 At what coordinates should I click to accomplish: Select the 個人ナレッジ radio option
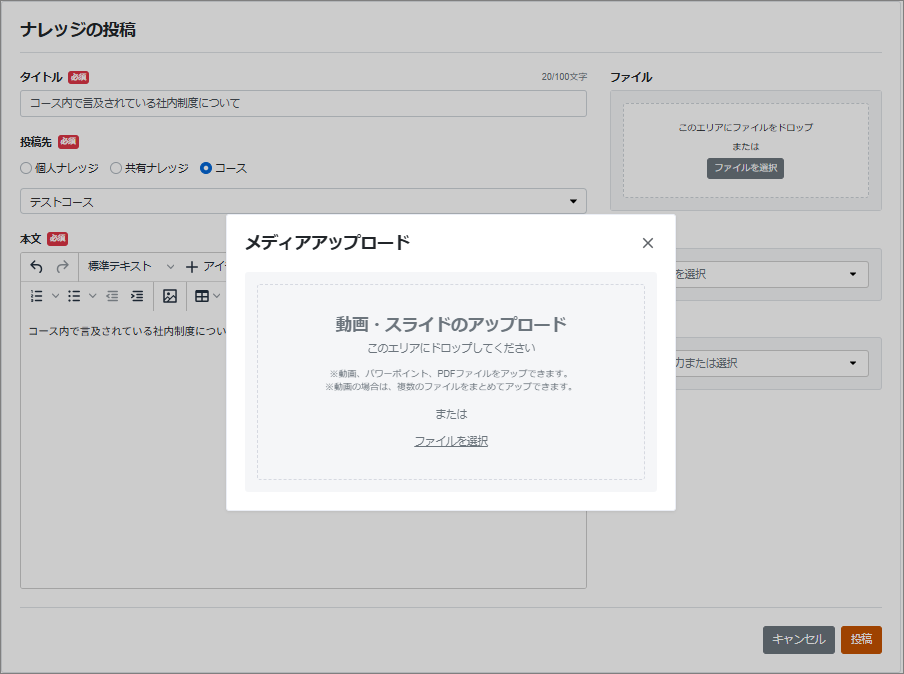27,168
